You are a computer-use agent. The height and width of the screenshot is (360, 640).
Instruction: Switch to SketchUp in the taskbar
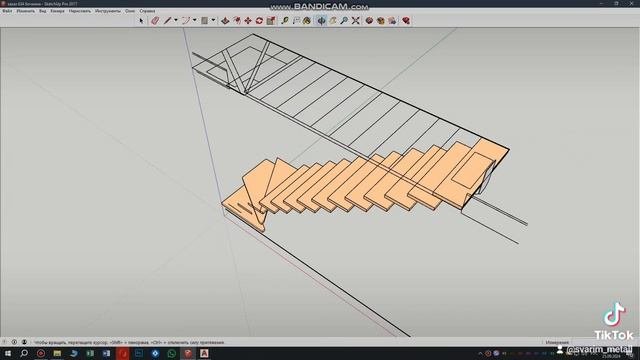point(188,353)
